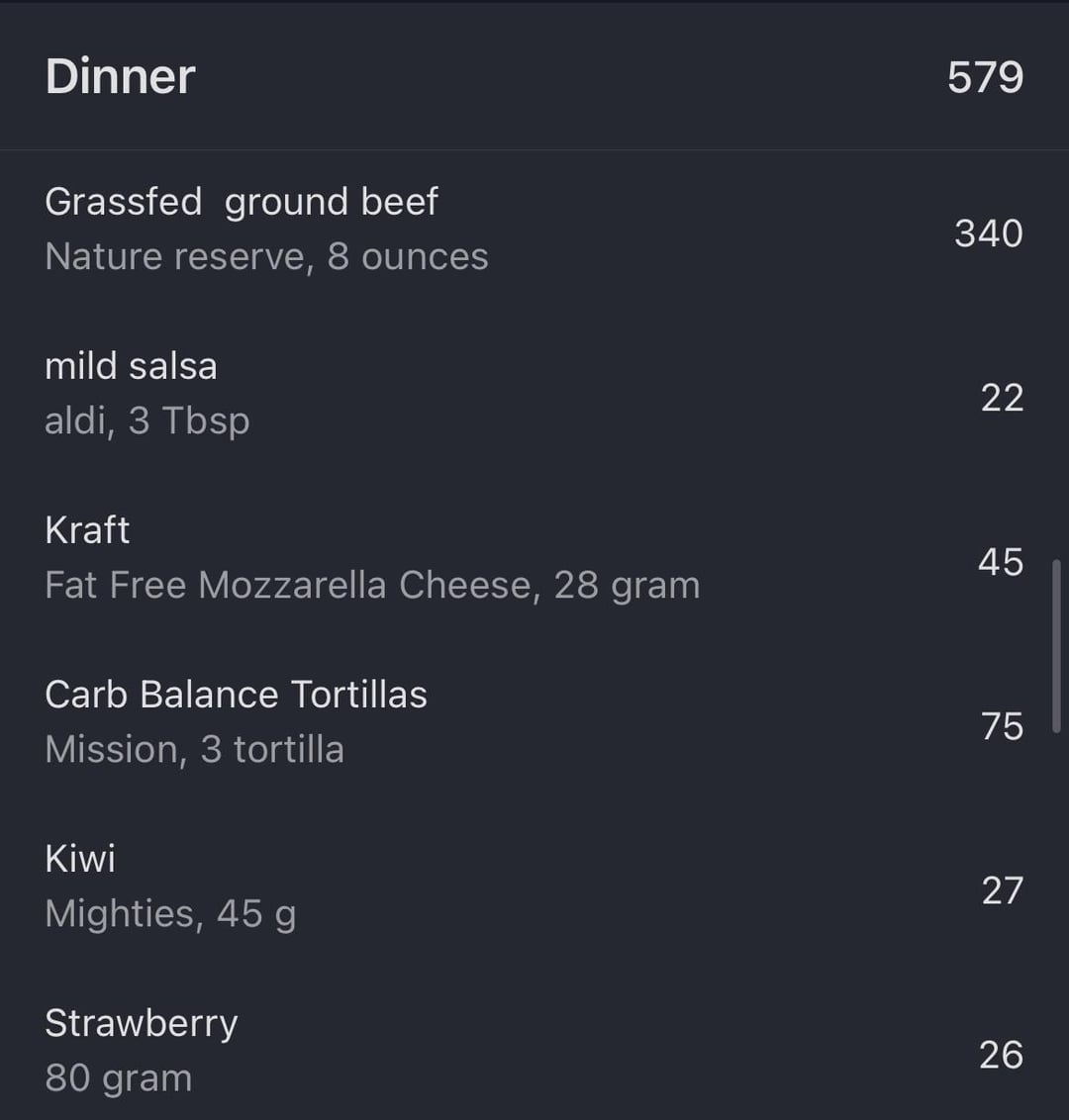Tap the 45 calorie value for cheese

click(1001, 562)
